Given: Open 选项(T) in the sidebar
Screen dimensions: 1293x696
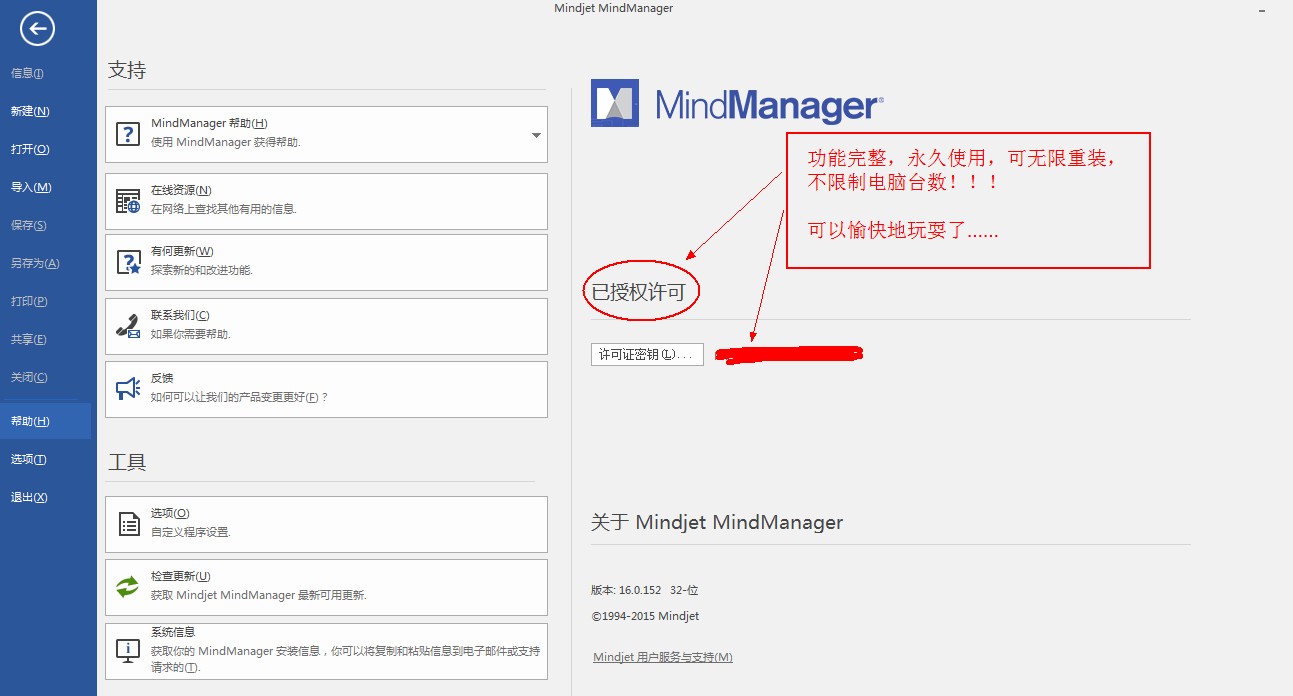Looking at the screenshot, I should [29, 459].
